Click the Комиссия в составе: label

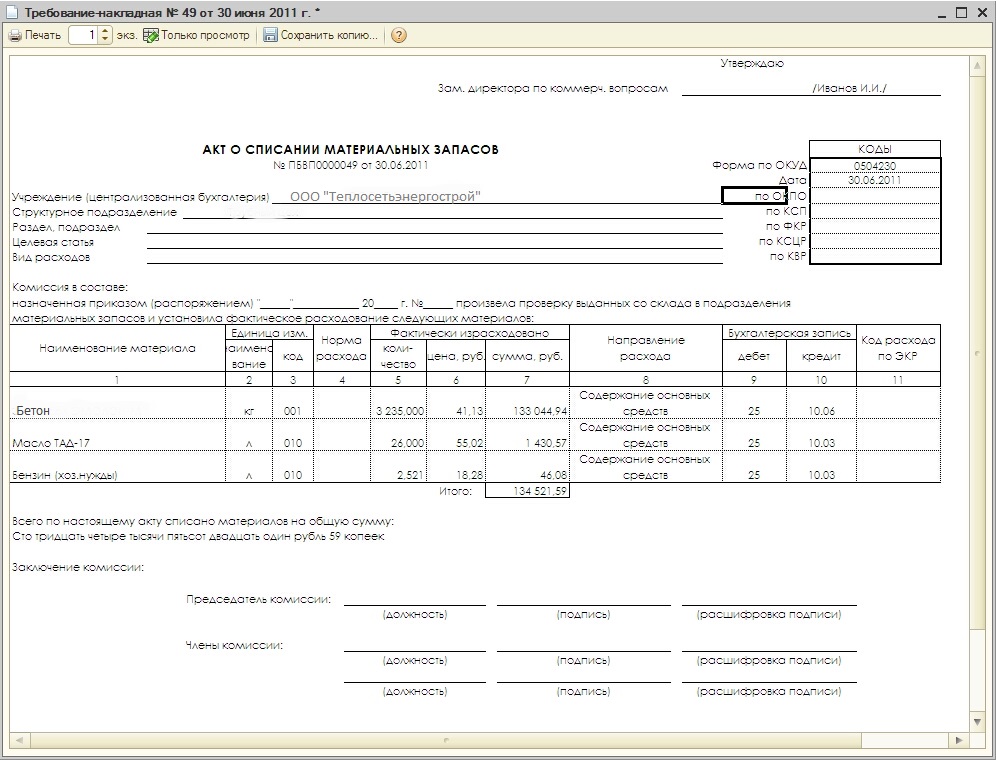(x=70, y=287)
